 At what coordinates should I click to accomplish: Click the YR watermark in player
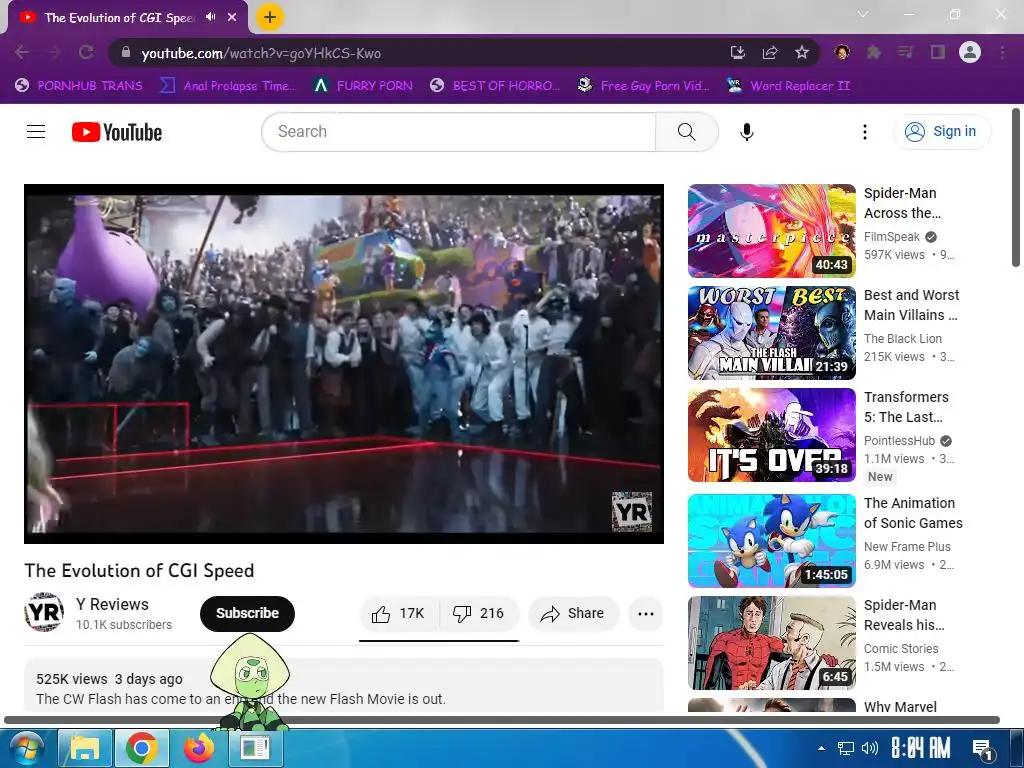(x=632, y=511)
